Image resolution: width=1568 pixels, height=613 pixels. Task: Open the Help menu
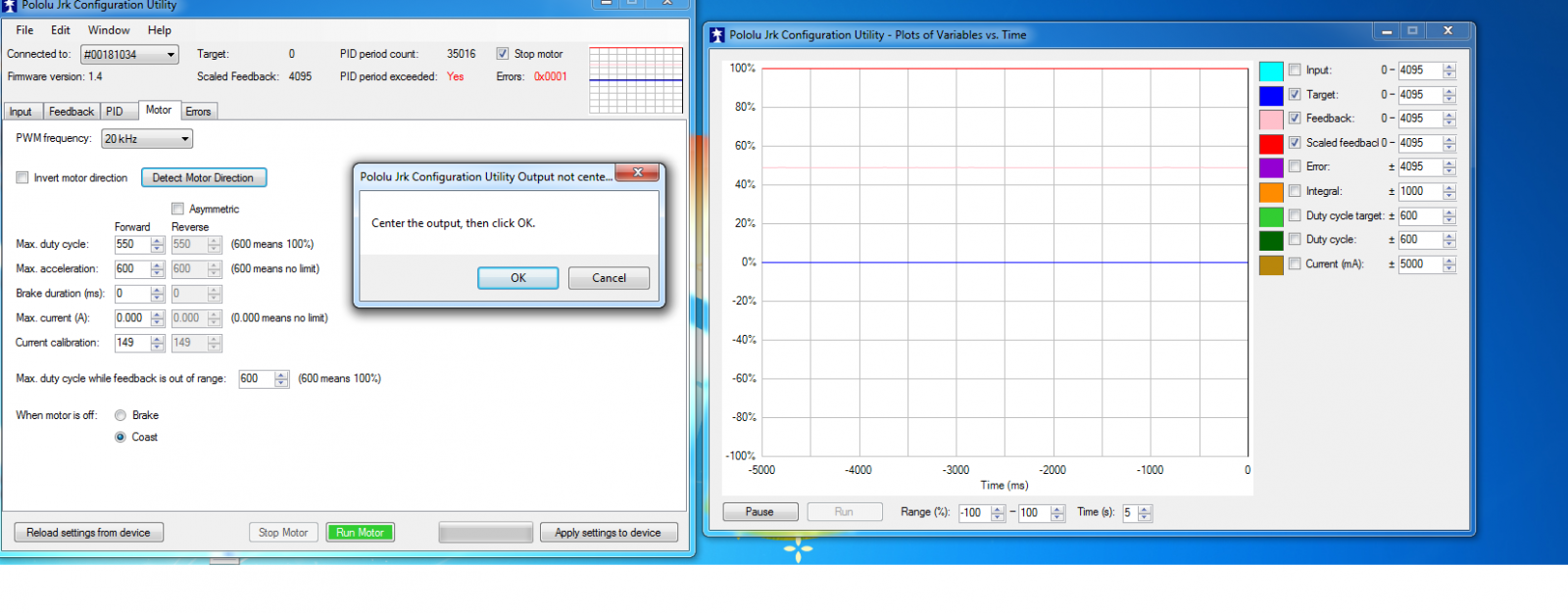(160, 30)
